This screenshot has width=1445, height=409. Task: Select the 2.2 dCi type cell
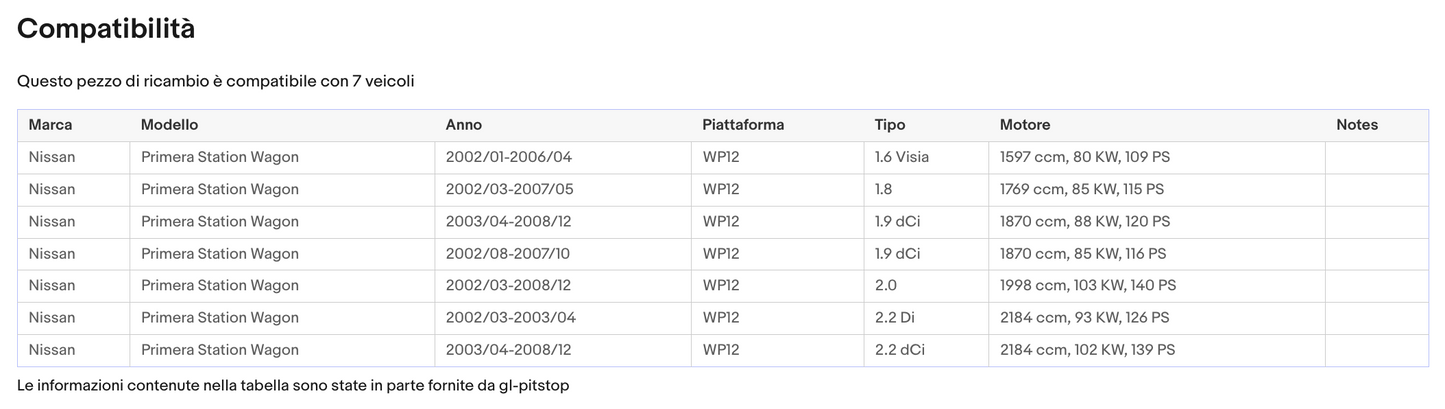pos(897,349)
